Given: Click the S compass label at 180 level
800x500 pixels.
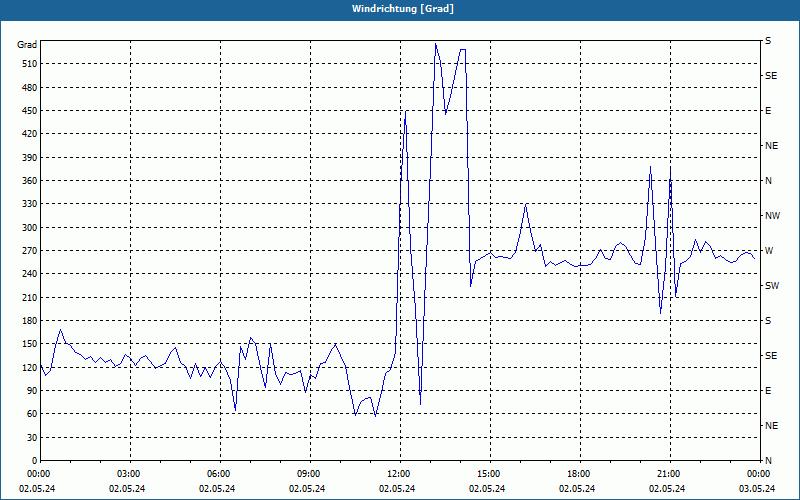Looking at the screenshot, I should [768, 321].
